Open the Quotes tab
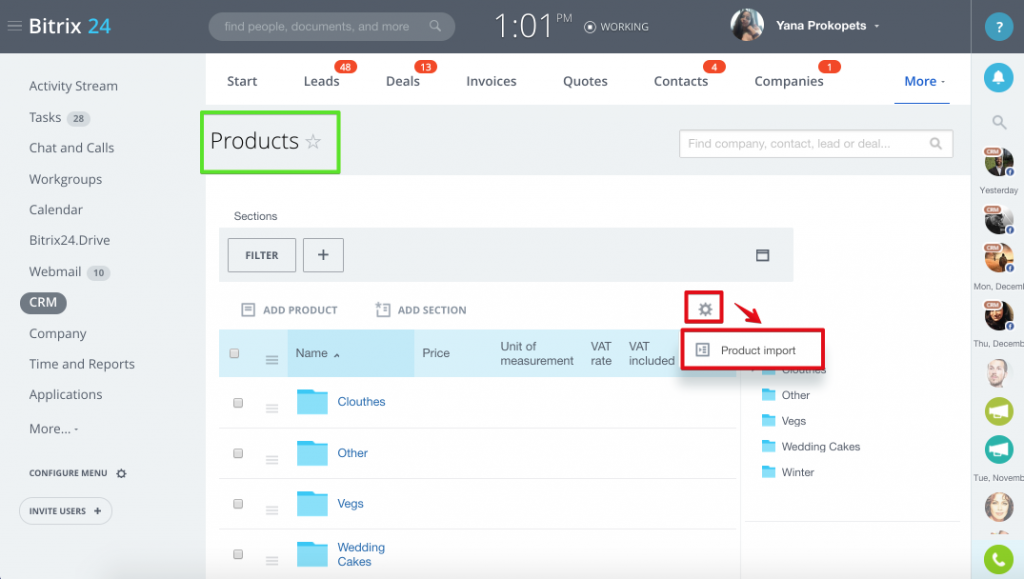The image size is (1024, 579). [x=585, y=81]
